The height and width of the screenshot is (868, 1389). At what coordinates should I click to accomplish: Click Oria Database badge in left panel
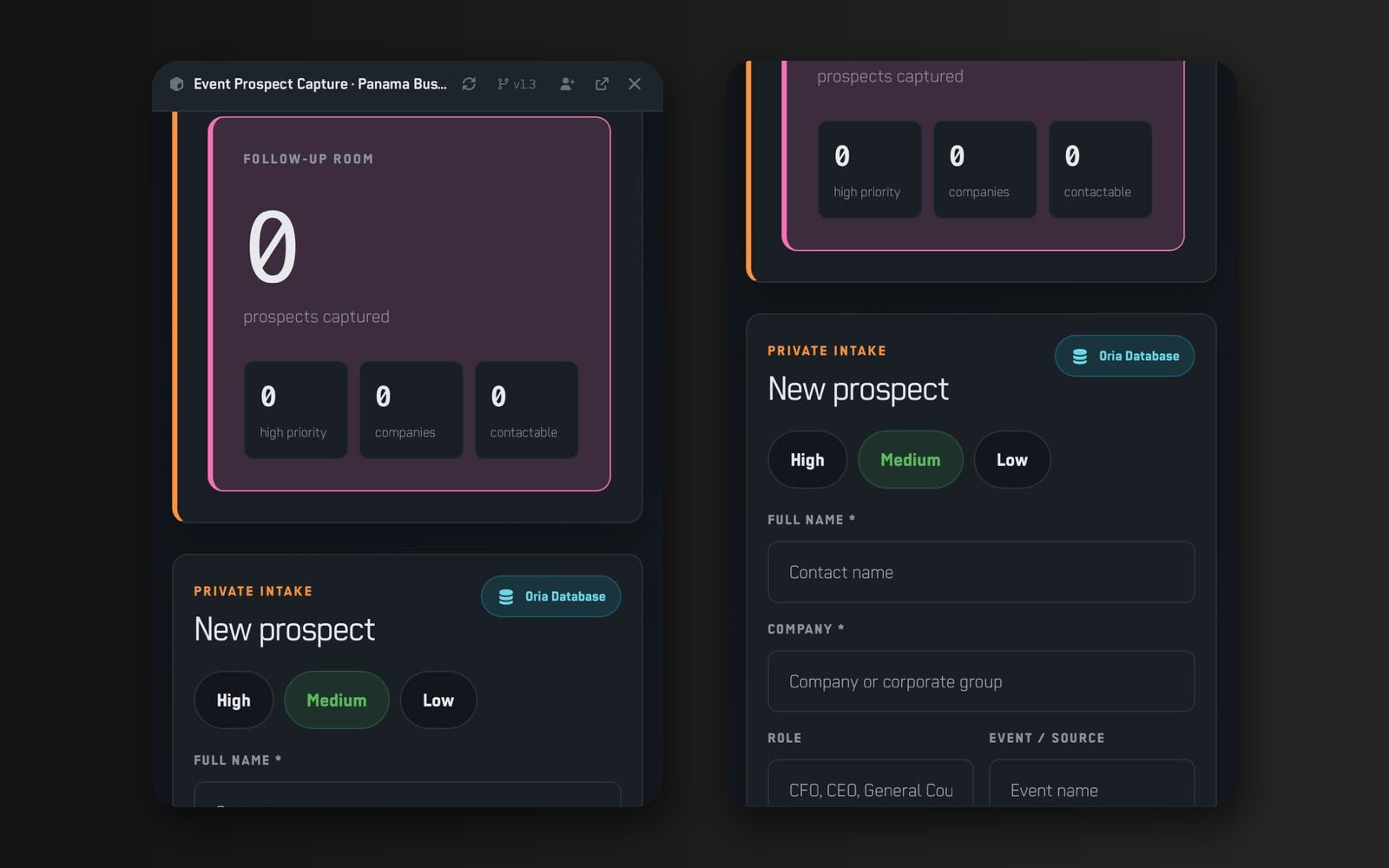coord(551,596)
